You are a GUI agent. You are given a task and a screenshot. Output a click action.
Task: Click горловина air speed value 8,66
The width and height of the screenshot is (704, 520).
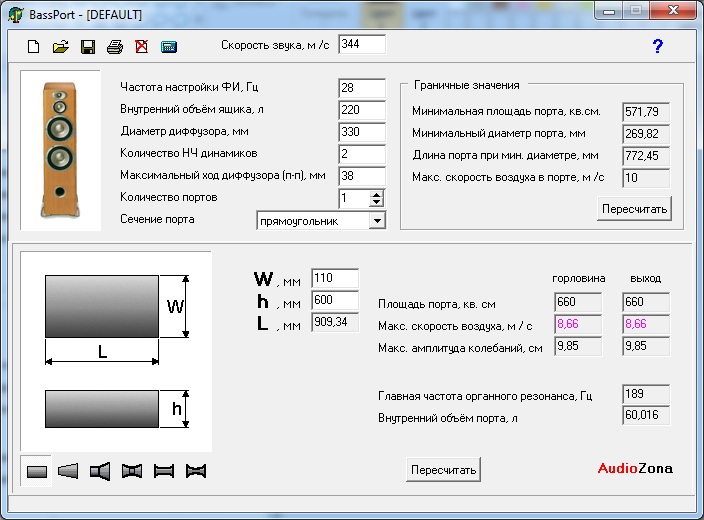click(578, 324)
